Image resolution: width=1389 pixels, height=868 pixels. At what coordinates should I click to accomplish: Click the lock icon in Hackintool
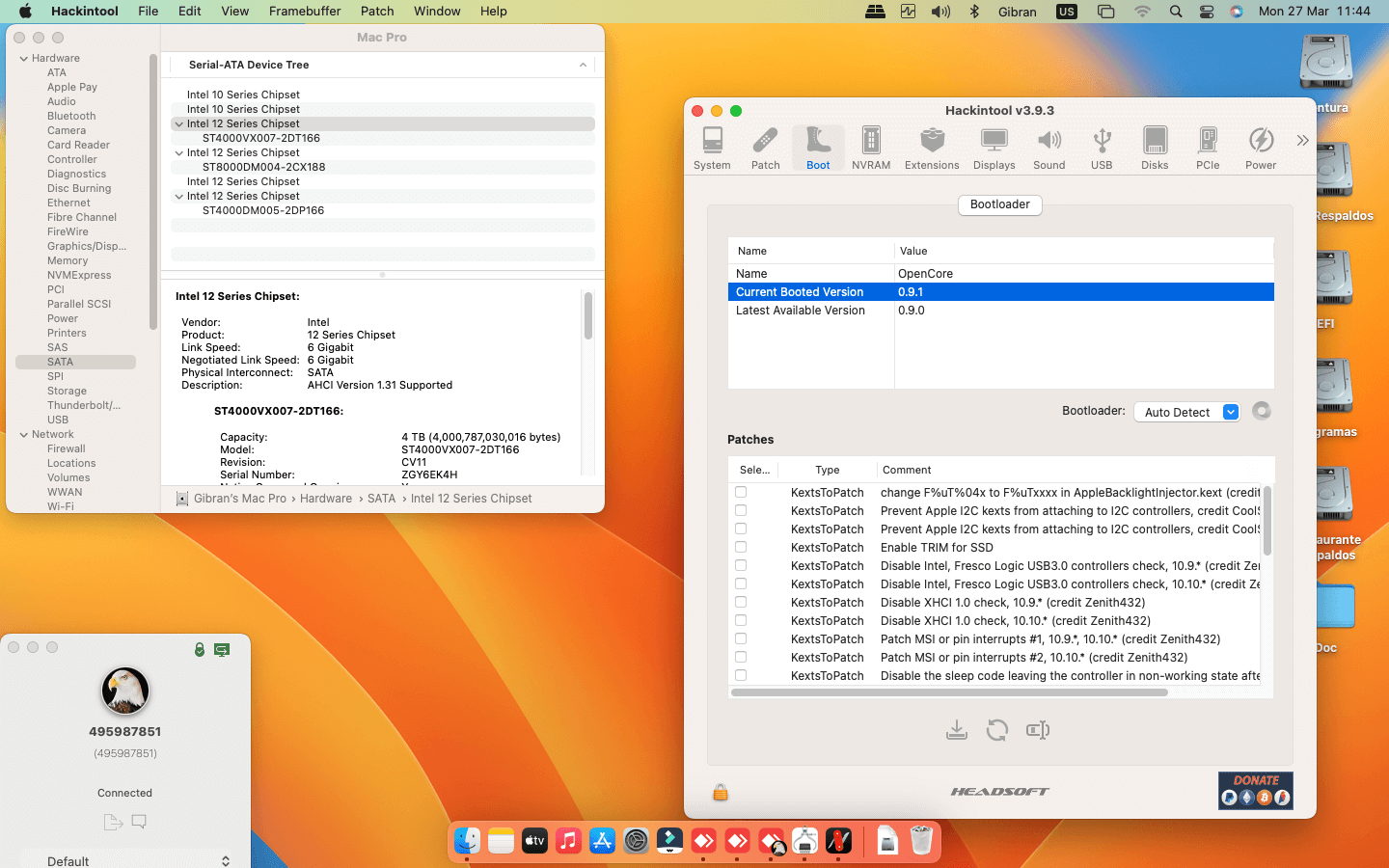pos(720,793)
